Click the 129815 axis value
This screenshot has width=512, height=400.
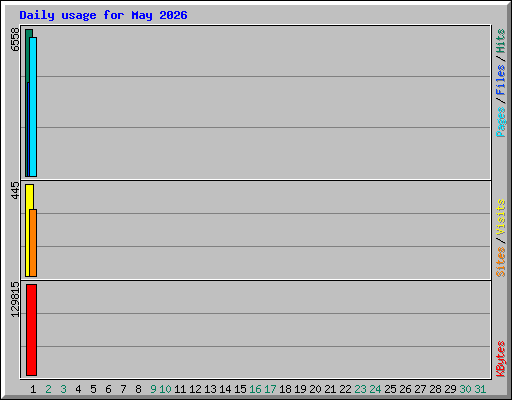tap(15, 299)
